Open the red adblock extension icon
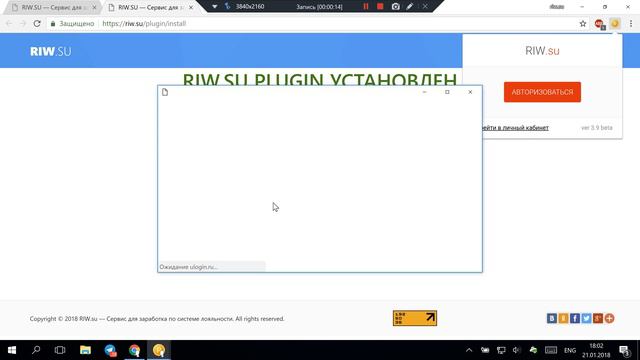This screenshot has height=360, width=640. pos(599,24)
